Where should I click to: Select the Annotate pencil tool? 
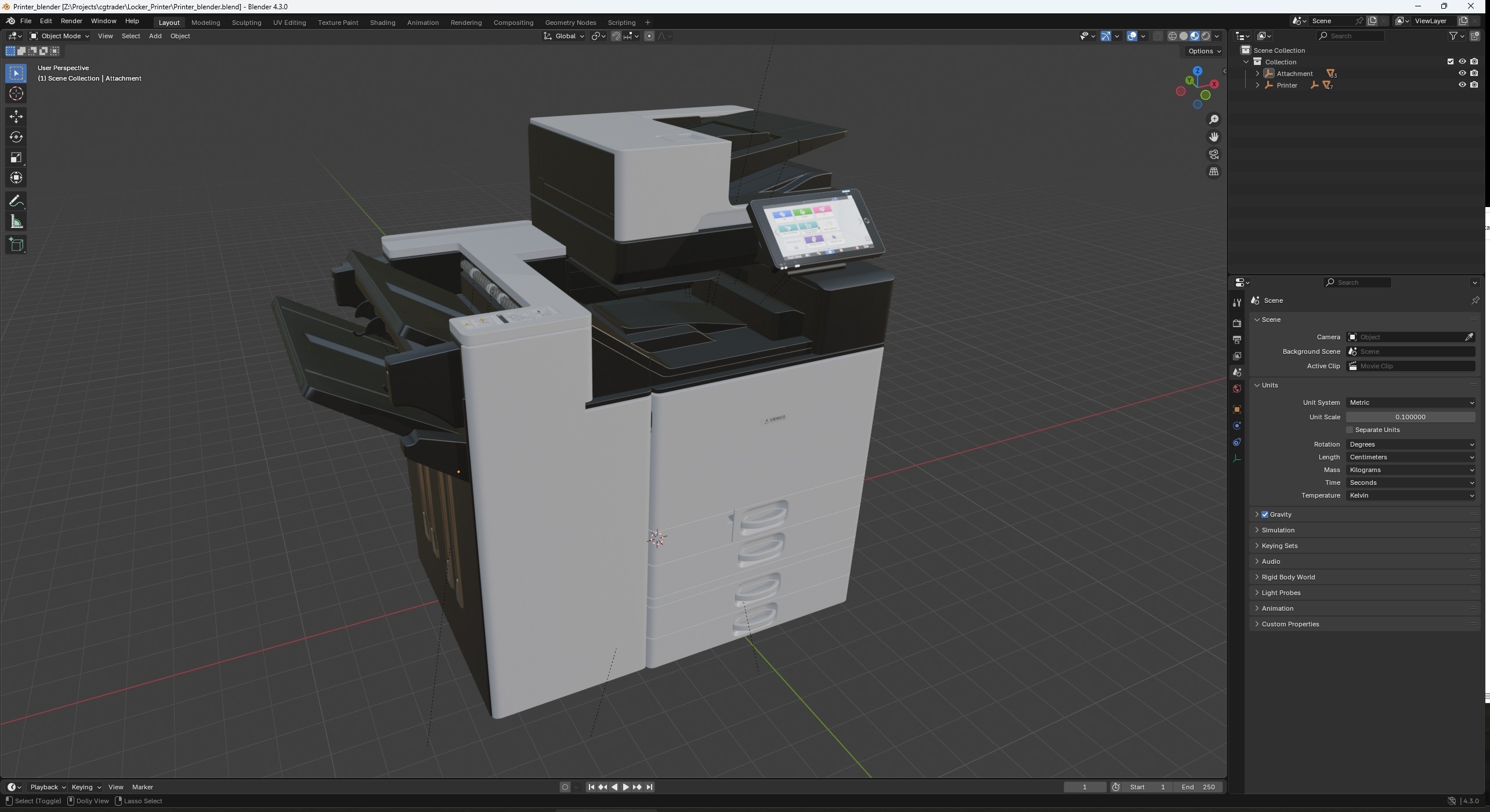tap(16, 201)
